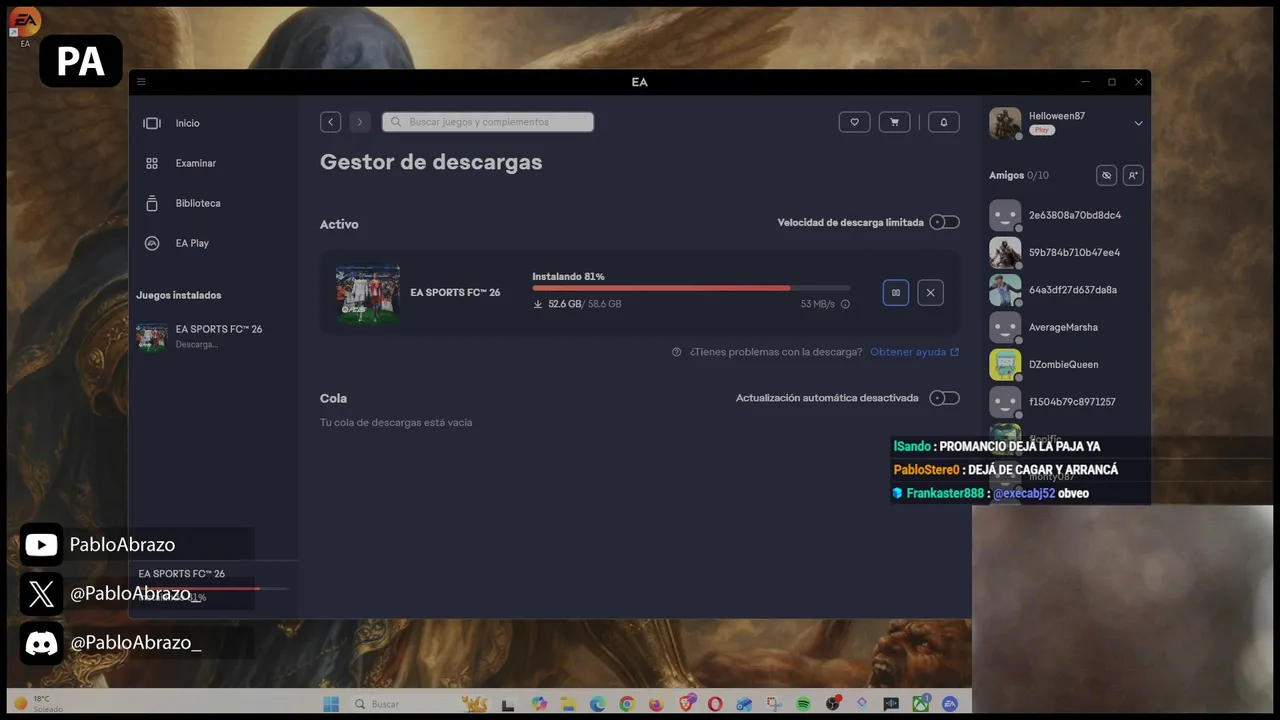The image size is (1280, 720).
Task: Click the forward navigation arrow
Action: 360,122
